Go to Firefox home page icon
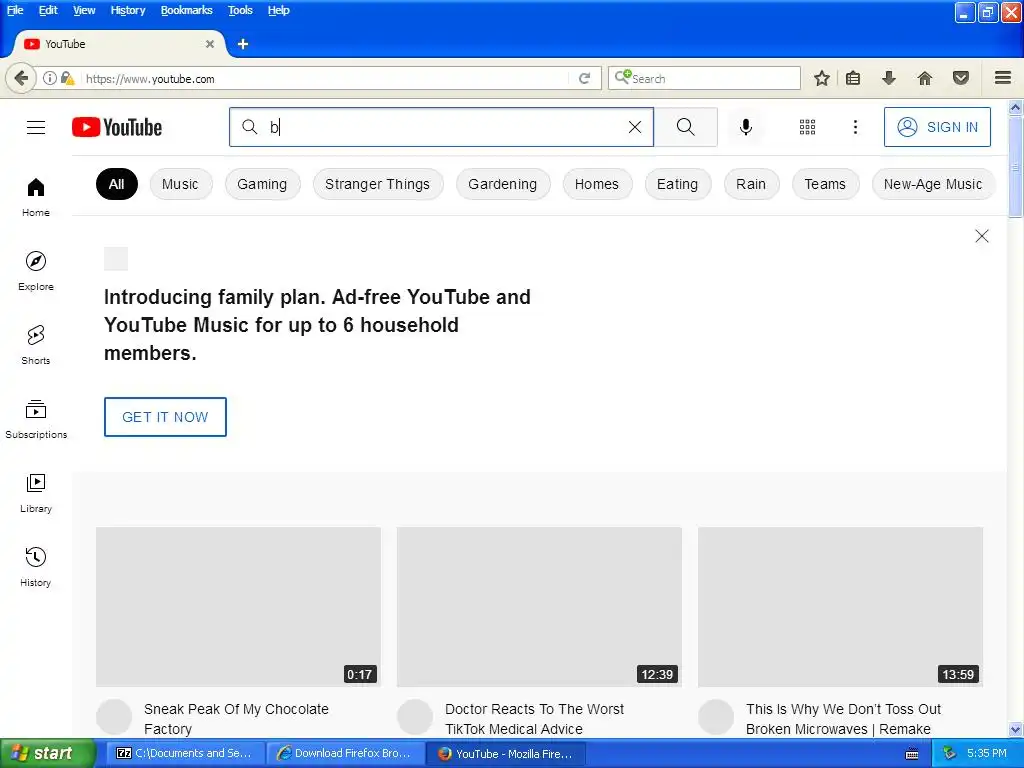 (925, 78)
